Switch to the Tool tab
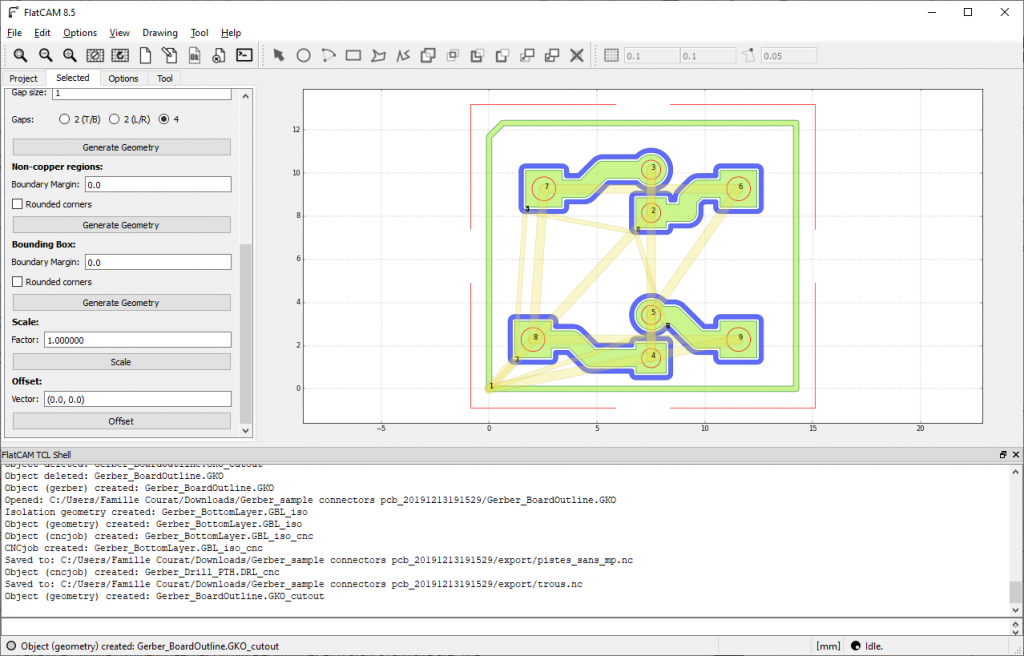This screenshot has height=656, width=1024. (165, 78)
